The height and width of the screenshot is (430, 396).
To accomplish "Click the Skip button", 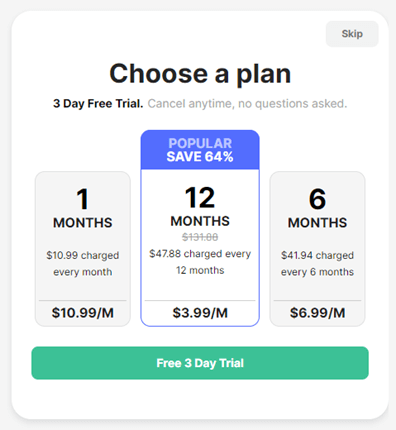I will point(352,34).
